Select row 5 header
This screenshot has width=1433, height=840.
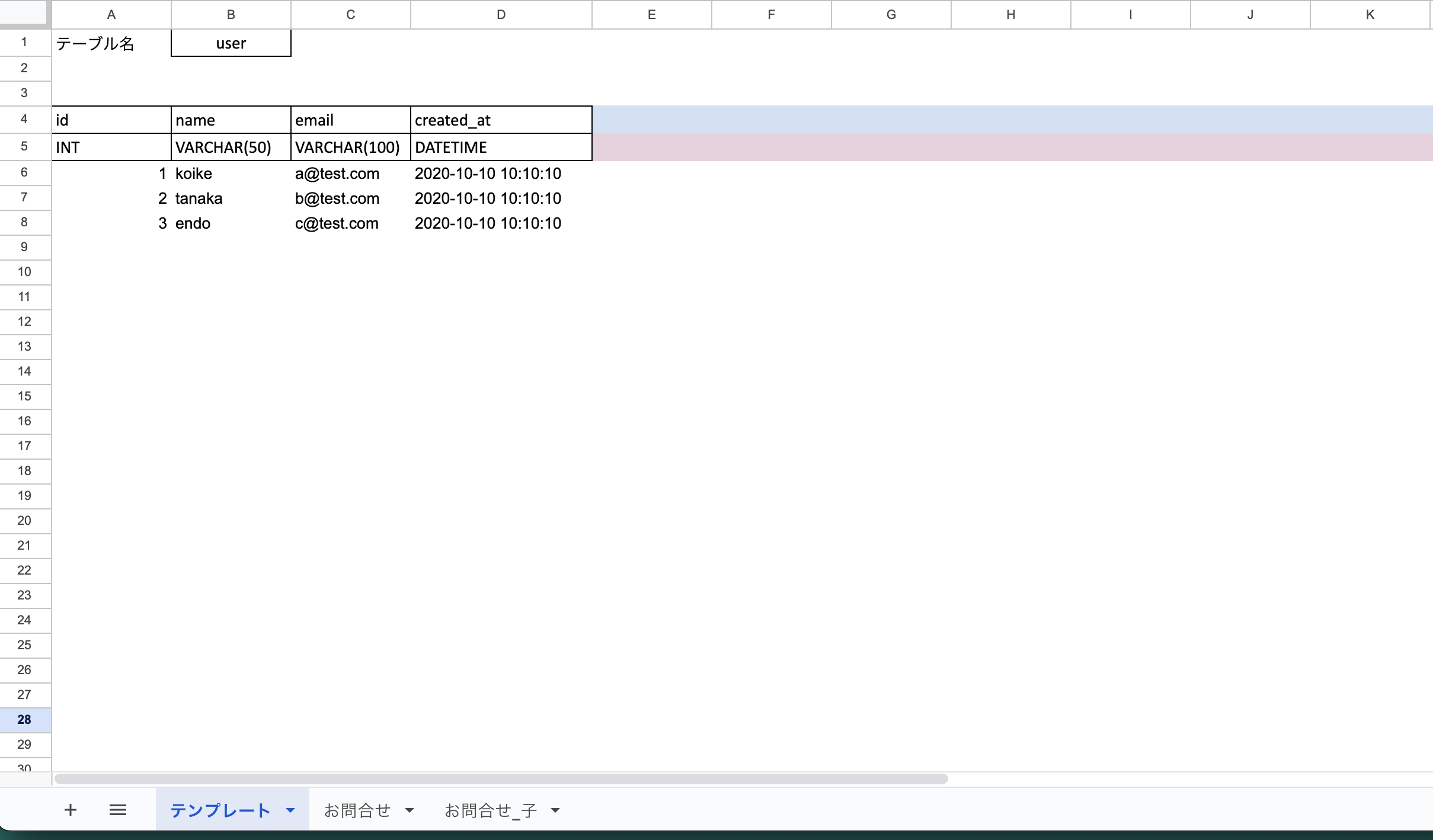[x=24, y=146]
